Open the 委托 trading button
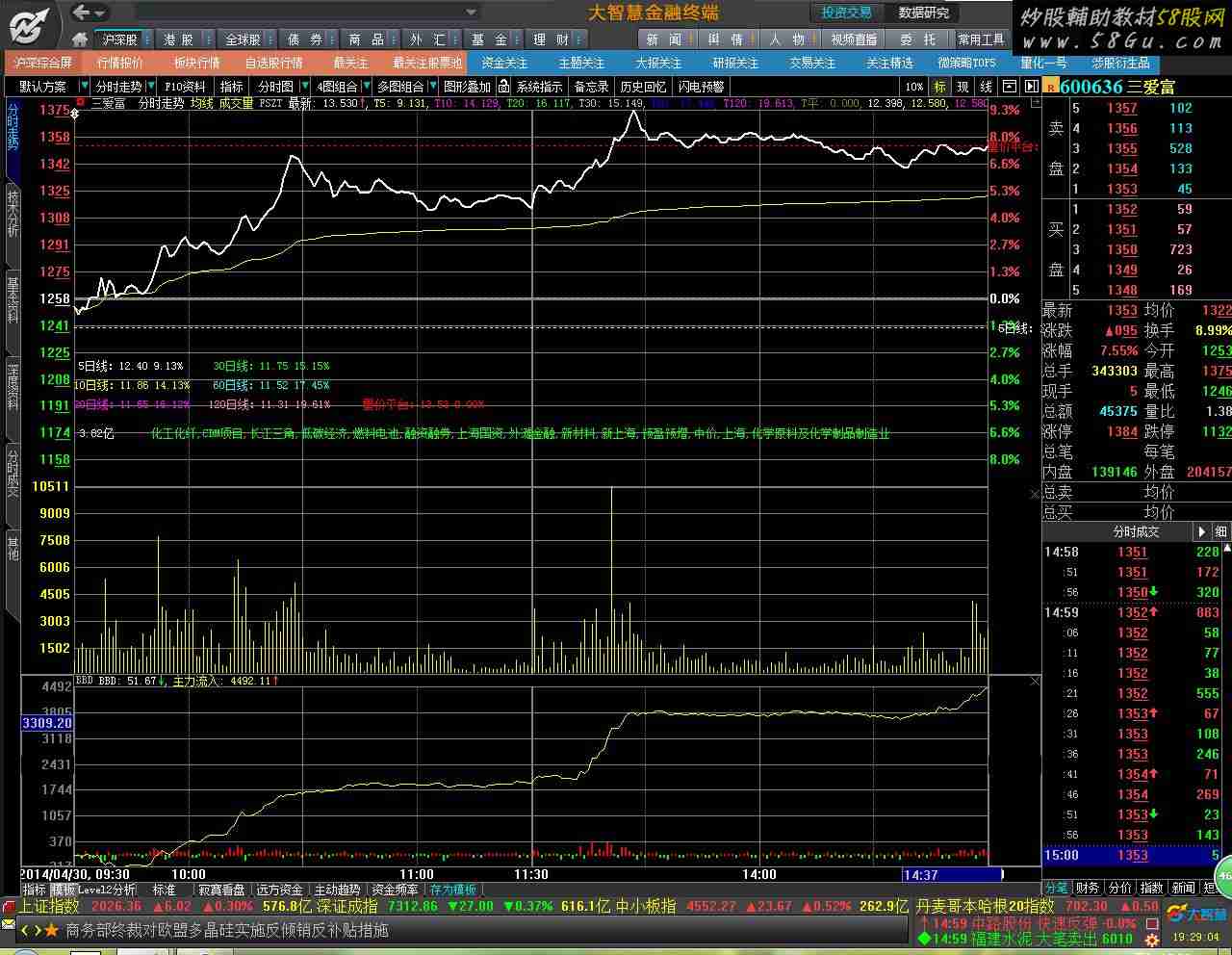Screen dimensions: 1232x955 (x=917, y=39)
